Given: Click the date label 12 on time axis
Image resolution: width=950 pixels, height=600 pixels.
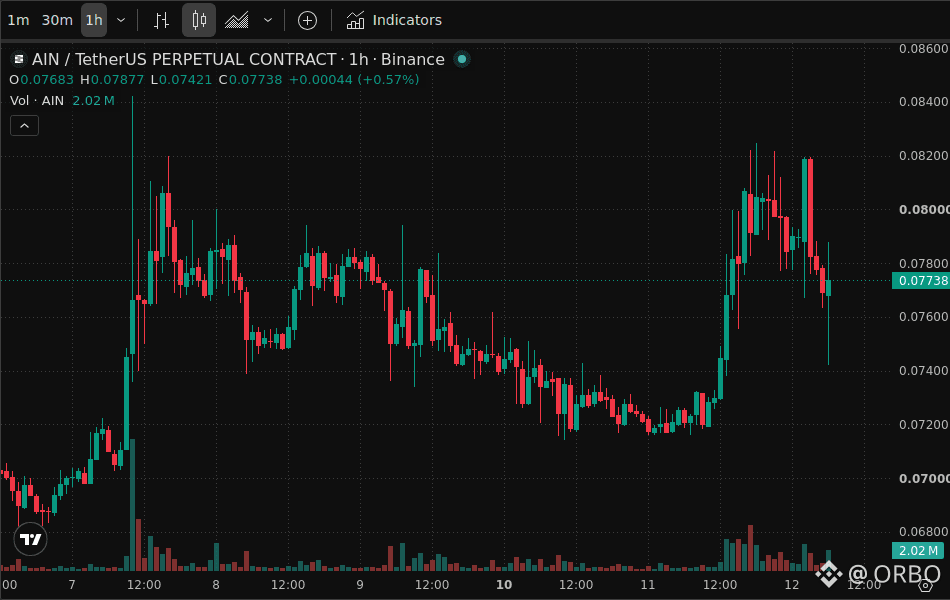Looking at the screenshot, I should pos(792,585).
